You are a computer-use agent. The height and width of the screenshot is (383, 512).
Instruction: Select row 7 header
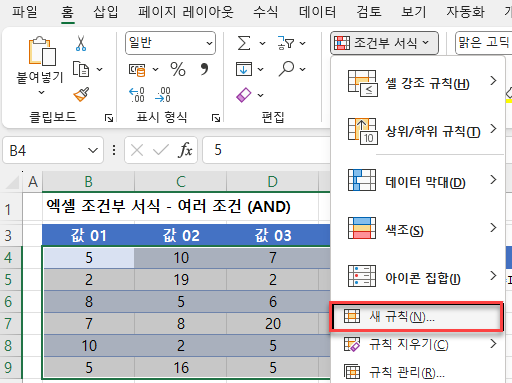11,324
